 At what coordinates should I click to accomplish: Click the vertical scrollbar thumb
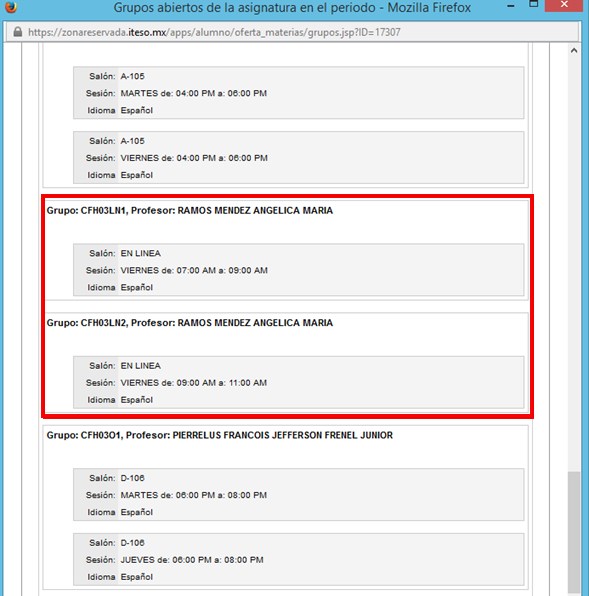coord(574,533)
